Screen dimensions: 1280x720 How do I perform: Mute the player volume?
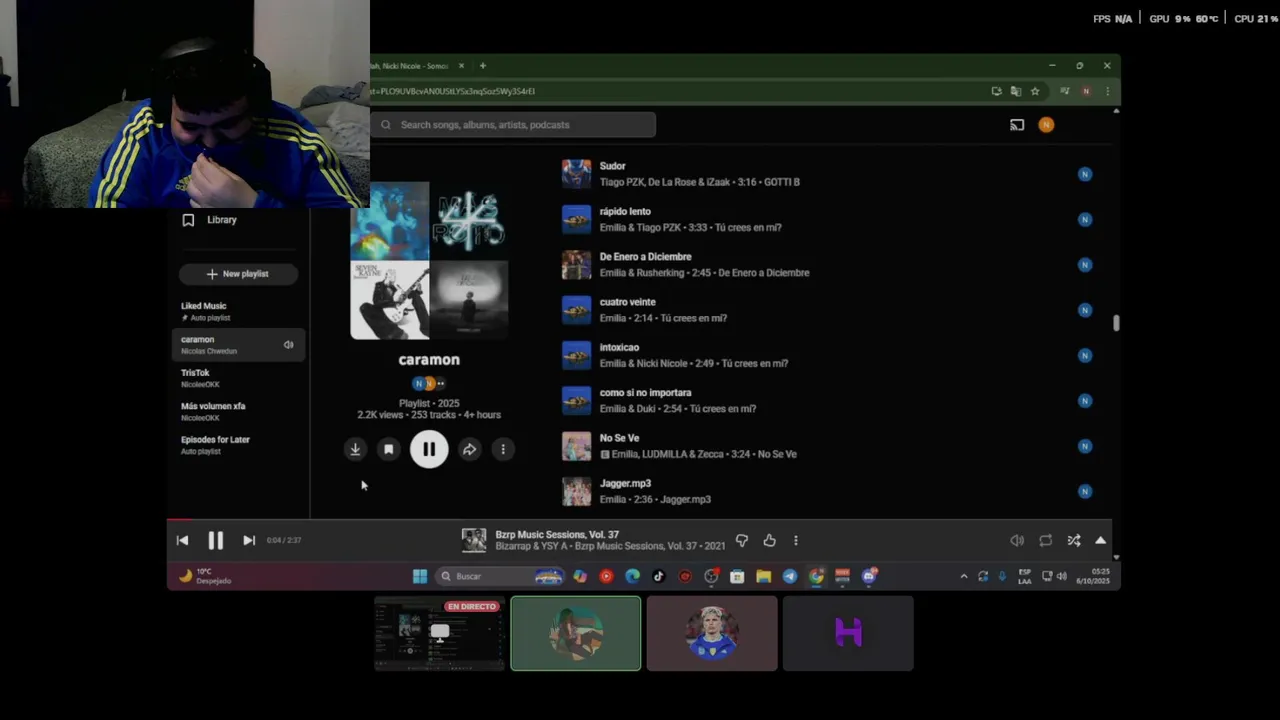(1017, 540)
